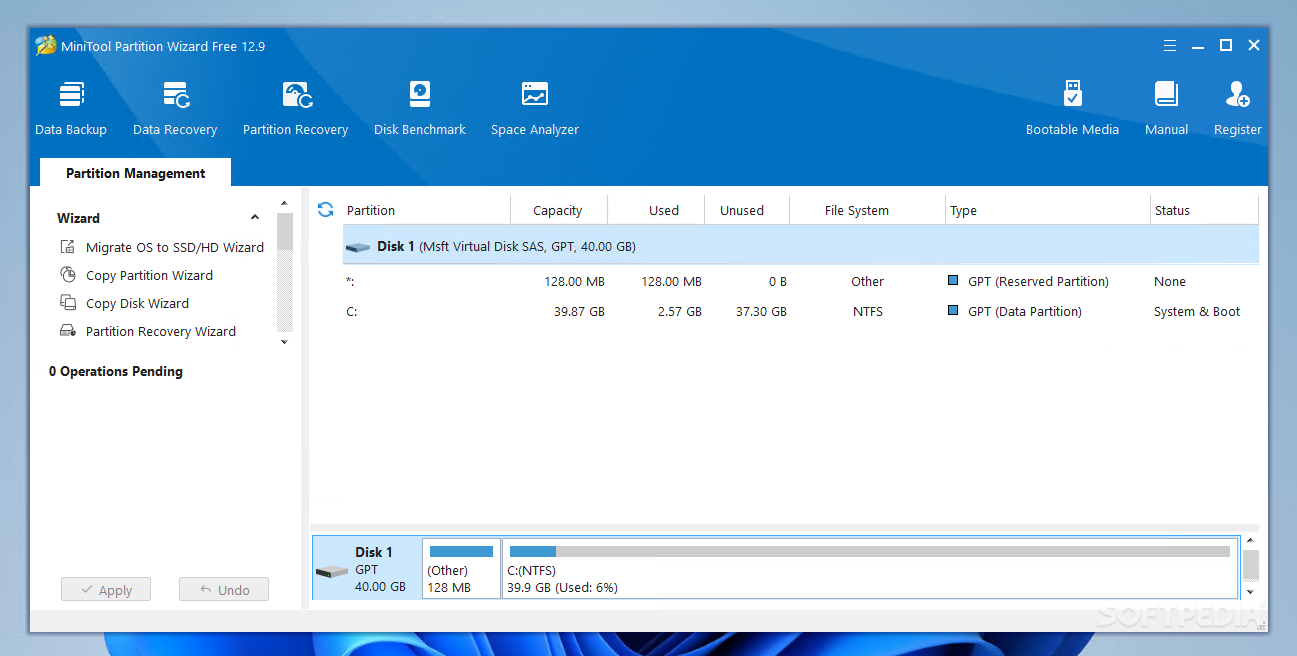Click the sidebar scroll up arrow
This screenshot has width=1297, height=656.
click(284, 204)
